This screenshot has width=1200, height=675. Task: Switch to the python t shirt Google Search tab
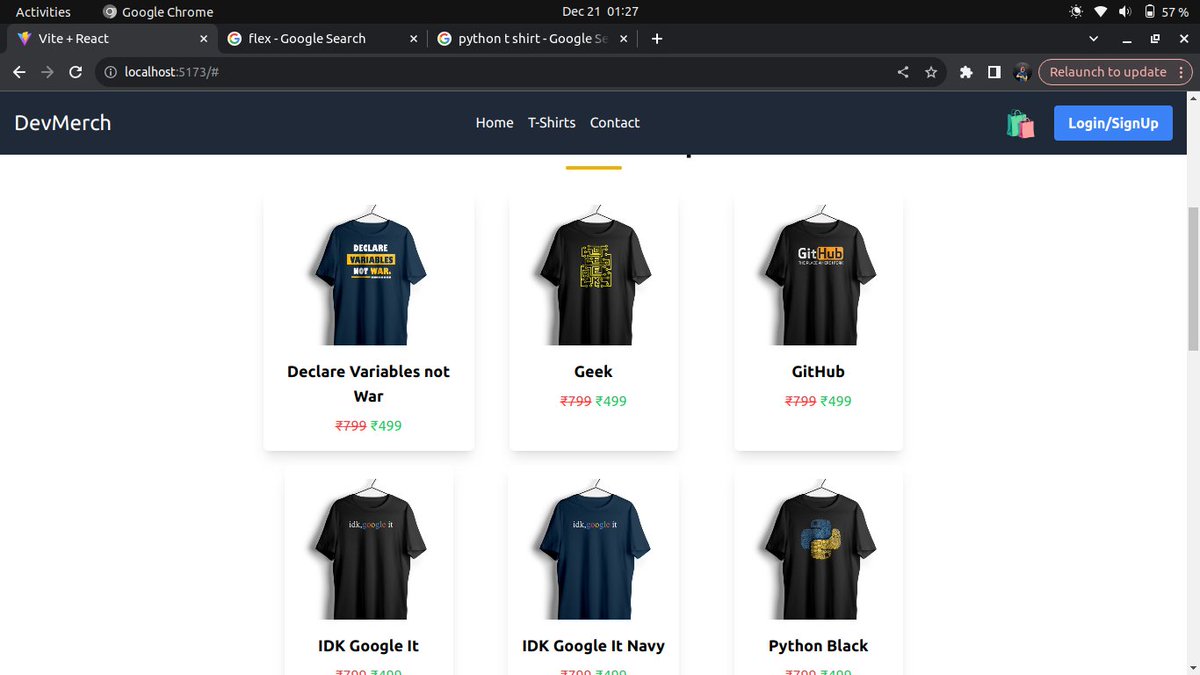(532, 39)
